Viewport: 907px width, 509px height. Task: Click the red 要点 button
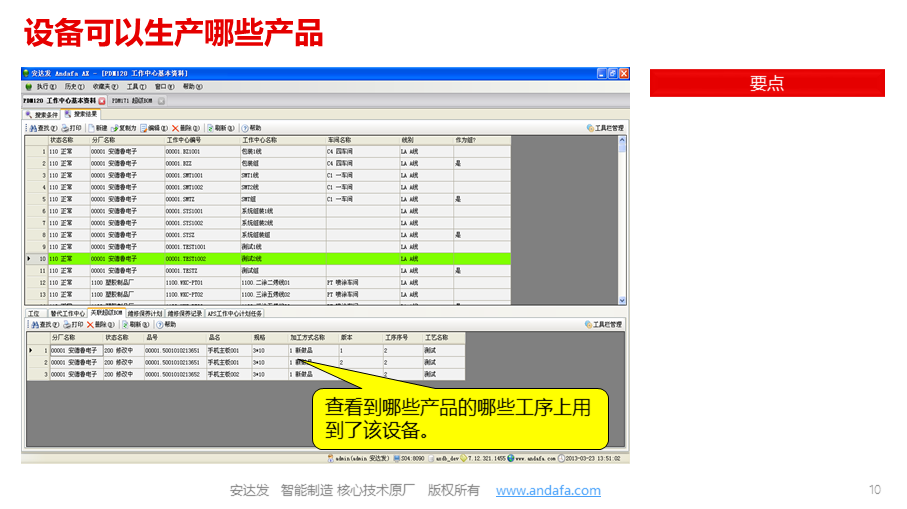(767, 83)
